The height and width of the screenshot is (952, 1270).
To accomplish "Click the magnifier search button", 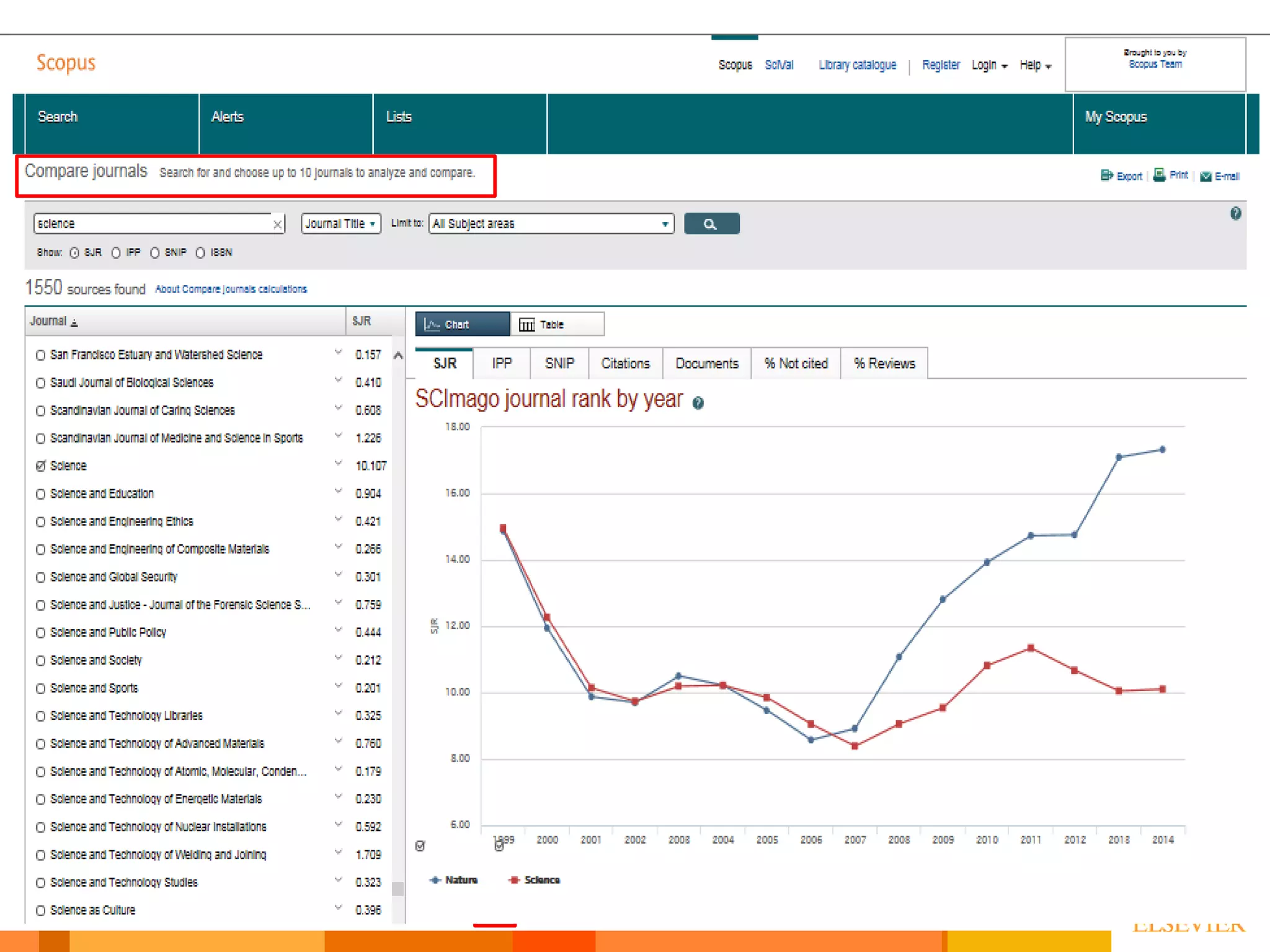I will 711,224.
